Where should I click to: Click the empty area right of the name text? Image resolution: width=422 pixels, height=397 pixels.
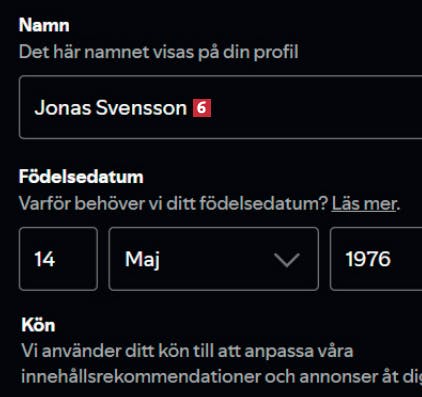[317, 107]
